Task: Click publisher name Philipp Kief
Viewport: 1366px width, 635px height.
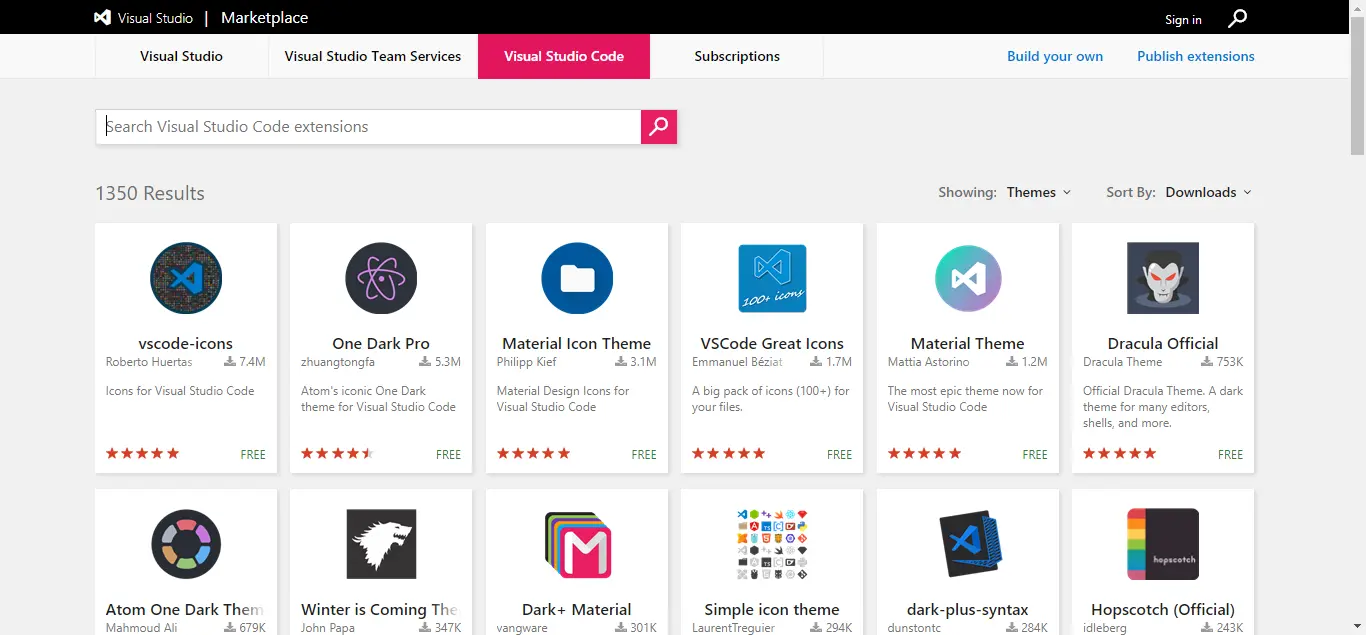Action: tap(527, 362)
